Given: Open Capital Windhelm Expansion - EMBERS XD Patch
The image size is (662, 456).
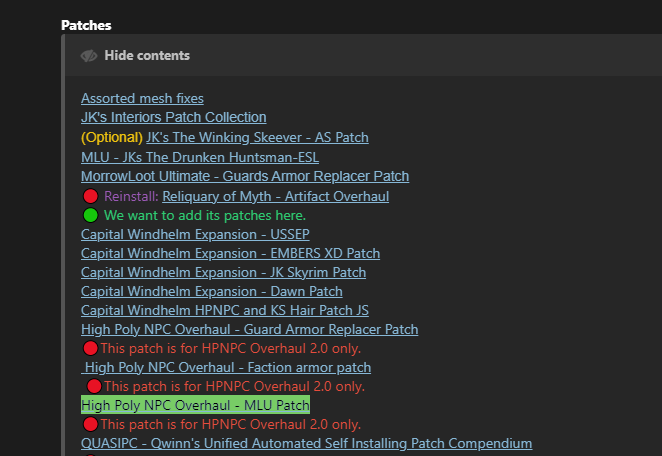Looking at the screenshot, I should click(x=231, y=253).
